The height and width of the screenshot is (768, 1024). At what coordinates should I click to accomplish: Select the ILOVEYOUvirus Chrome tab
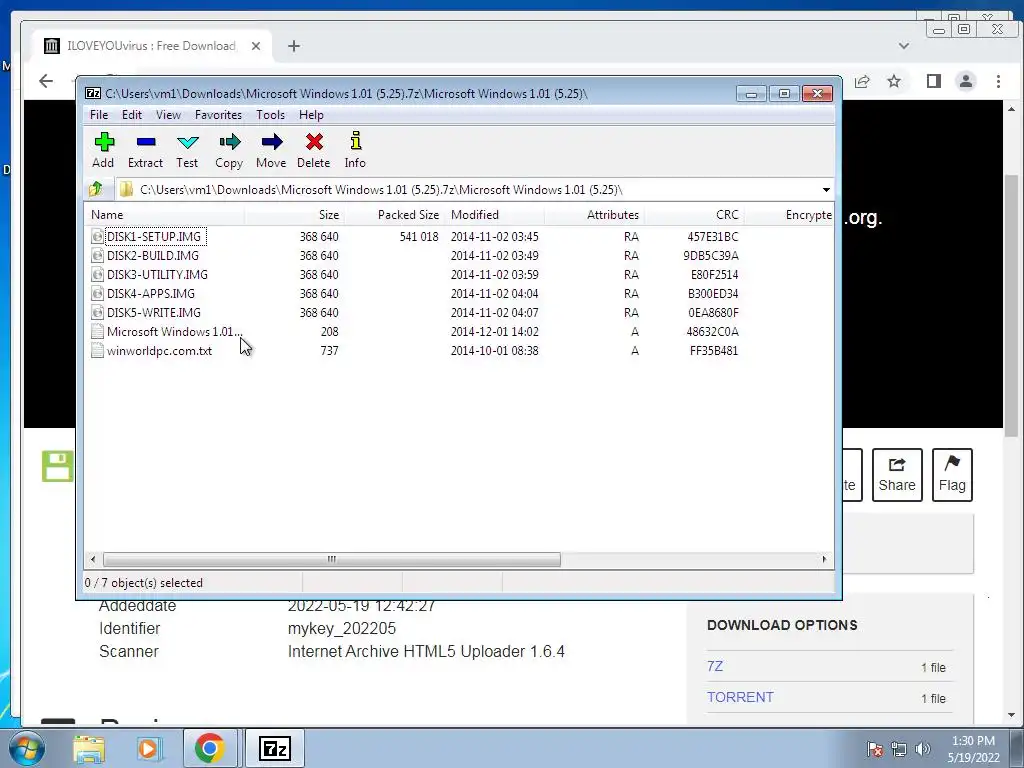pyautogui.click(x=152, y=46)
